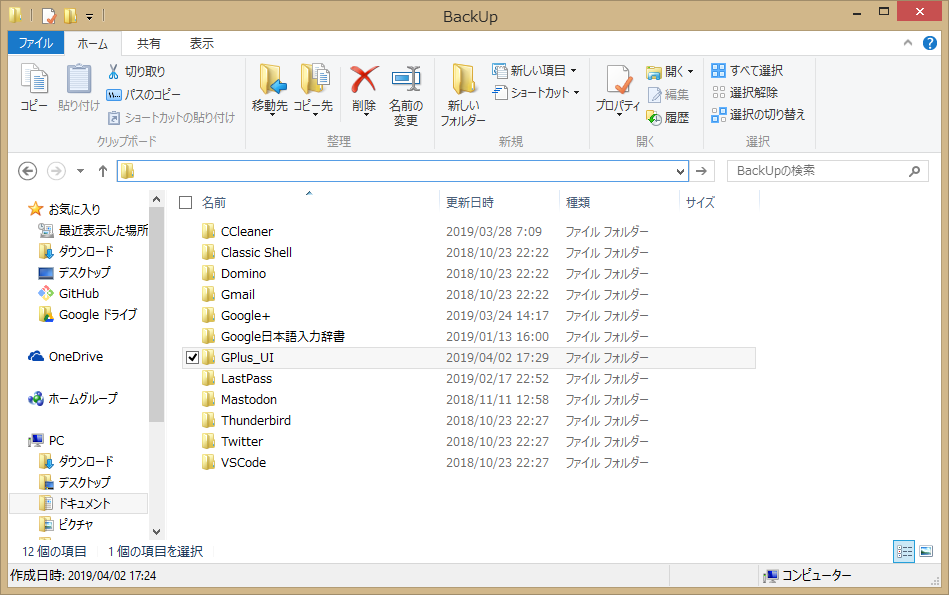Image resolution: width=949 pixels, height=595 pixels.
Task: Uncheck the GPlus_UI folder checkbox
Action: click(x=193, y=358)
